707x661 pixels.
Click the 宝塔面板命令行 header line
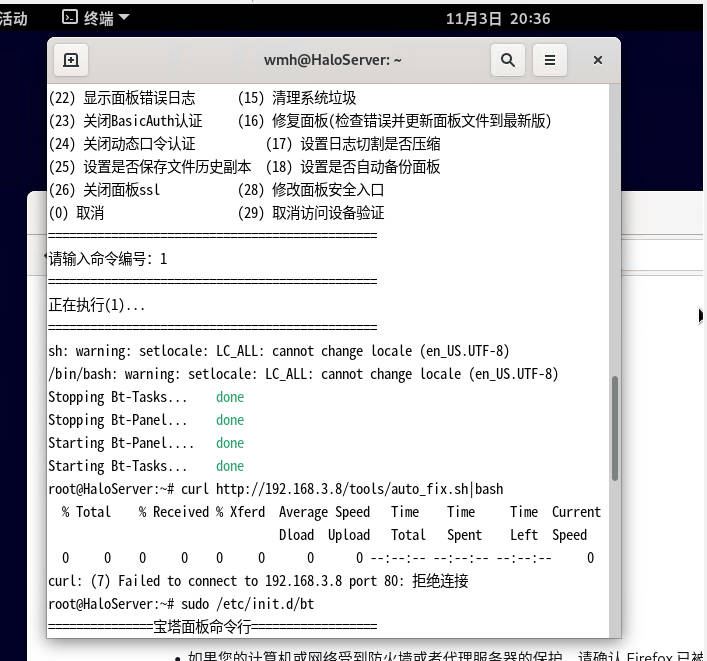coord(213,627)
